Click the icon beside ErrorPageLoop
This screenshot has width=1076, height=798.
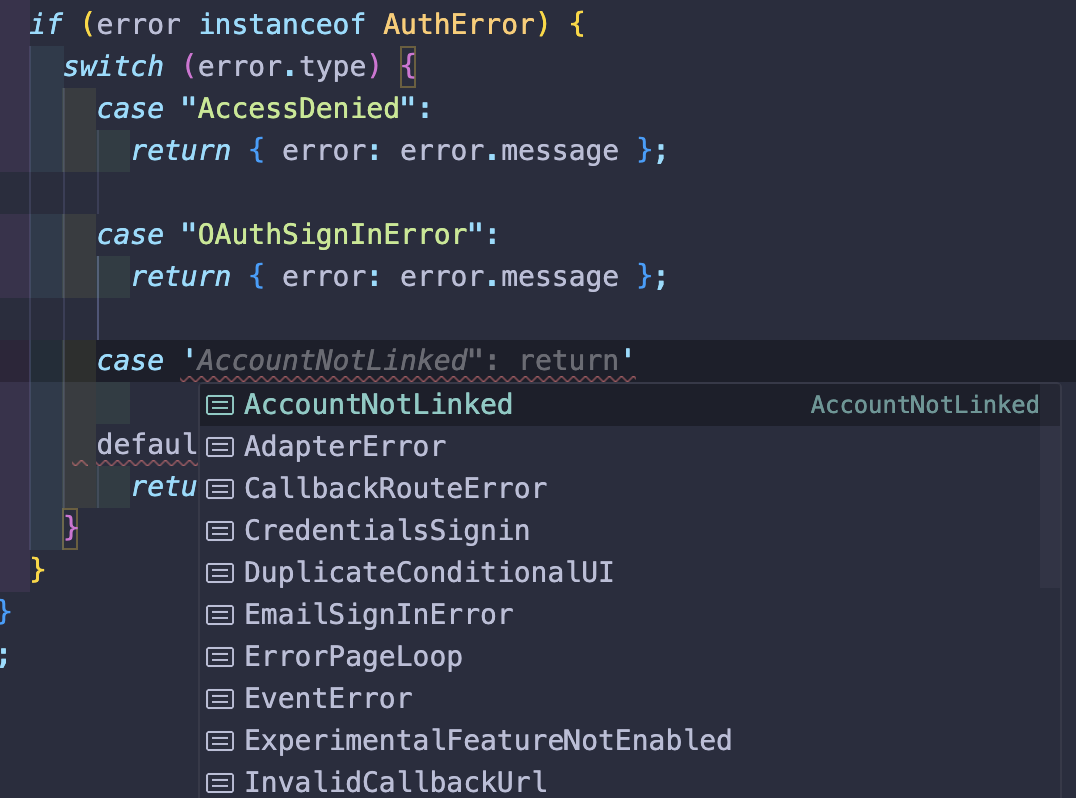220,657
